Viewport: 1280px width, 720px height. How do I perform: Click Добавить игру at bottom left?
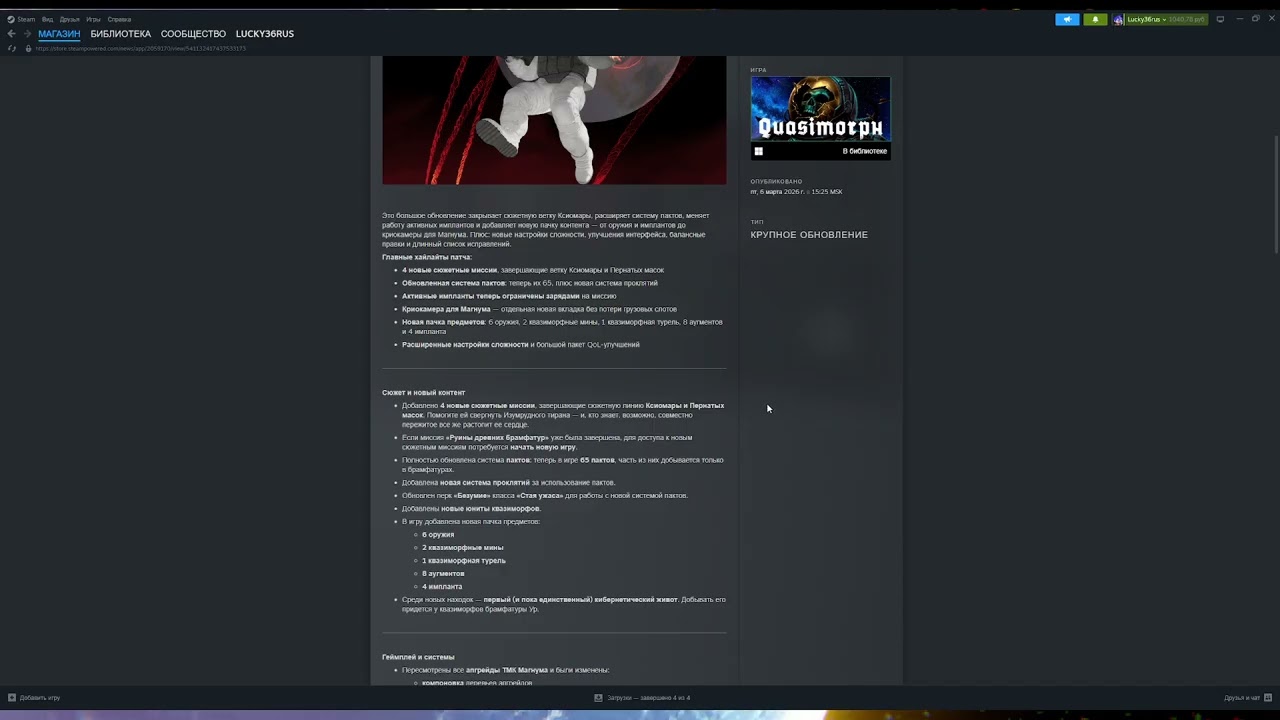(40, 698)
